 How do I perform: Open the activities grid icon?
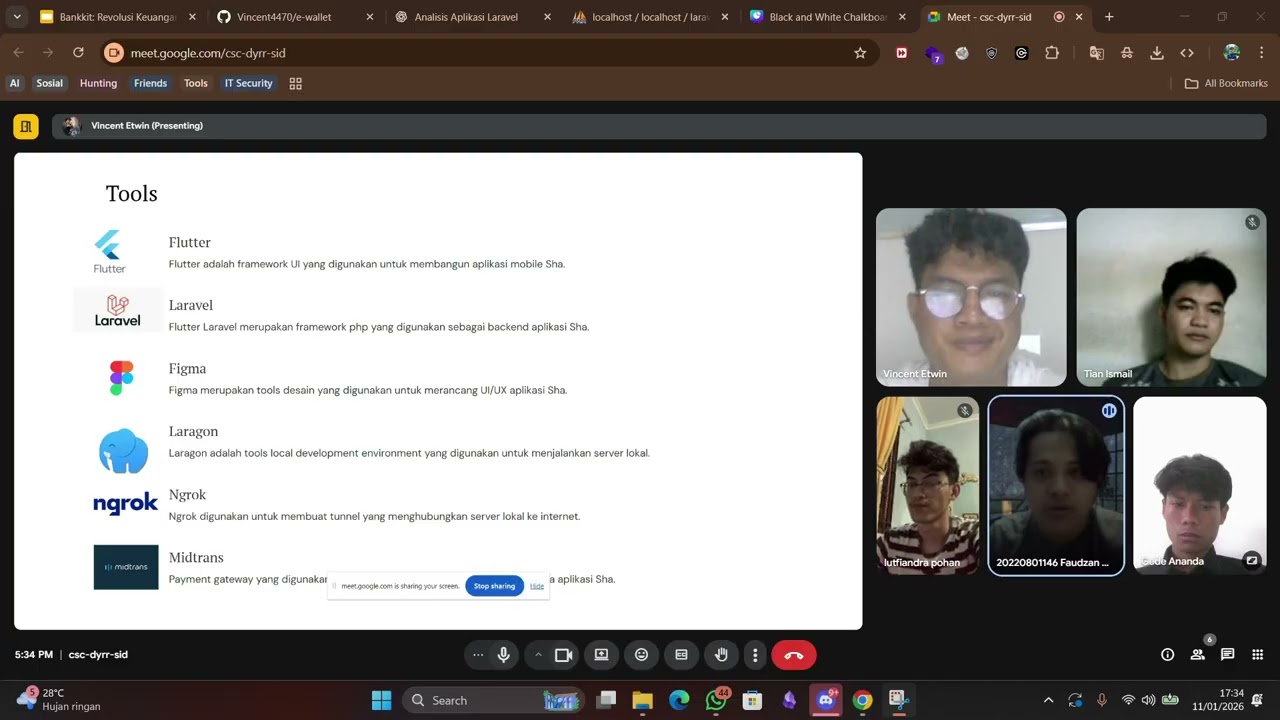coord(1257,655)
